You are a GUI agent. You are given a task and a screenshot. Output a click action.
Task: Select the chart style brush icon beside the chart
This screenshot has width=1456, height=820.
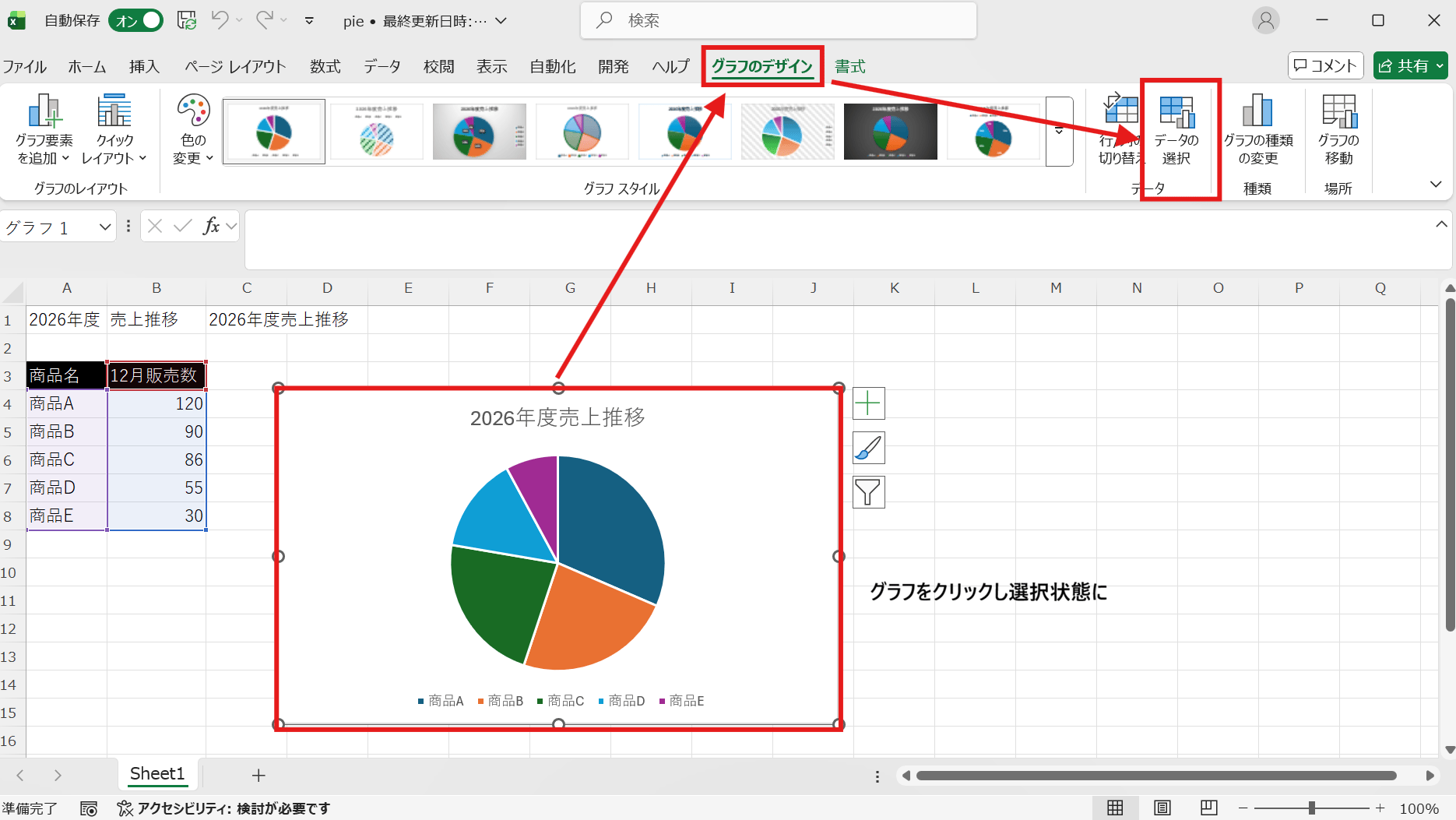pos(868,448)
